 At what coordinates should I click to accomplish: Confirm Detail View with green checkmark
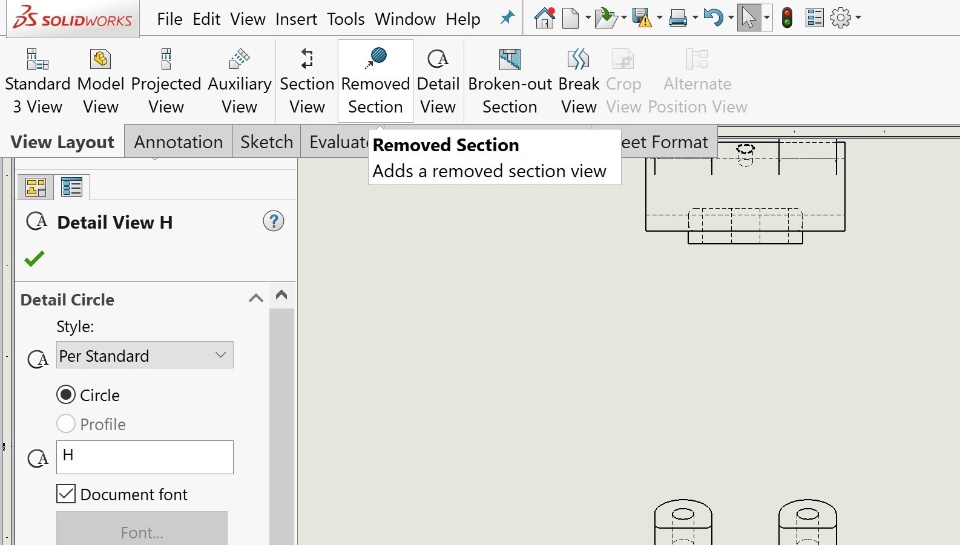(x=34, y=258)
